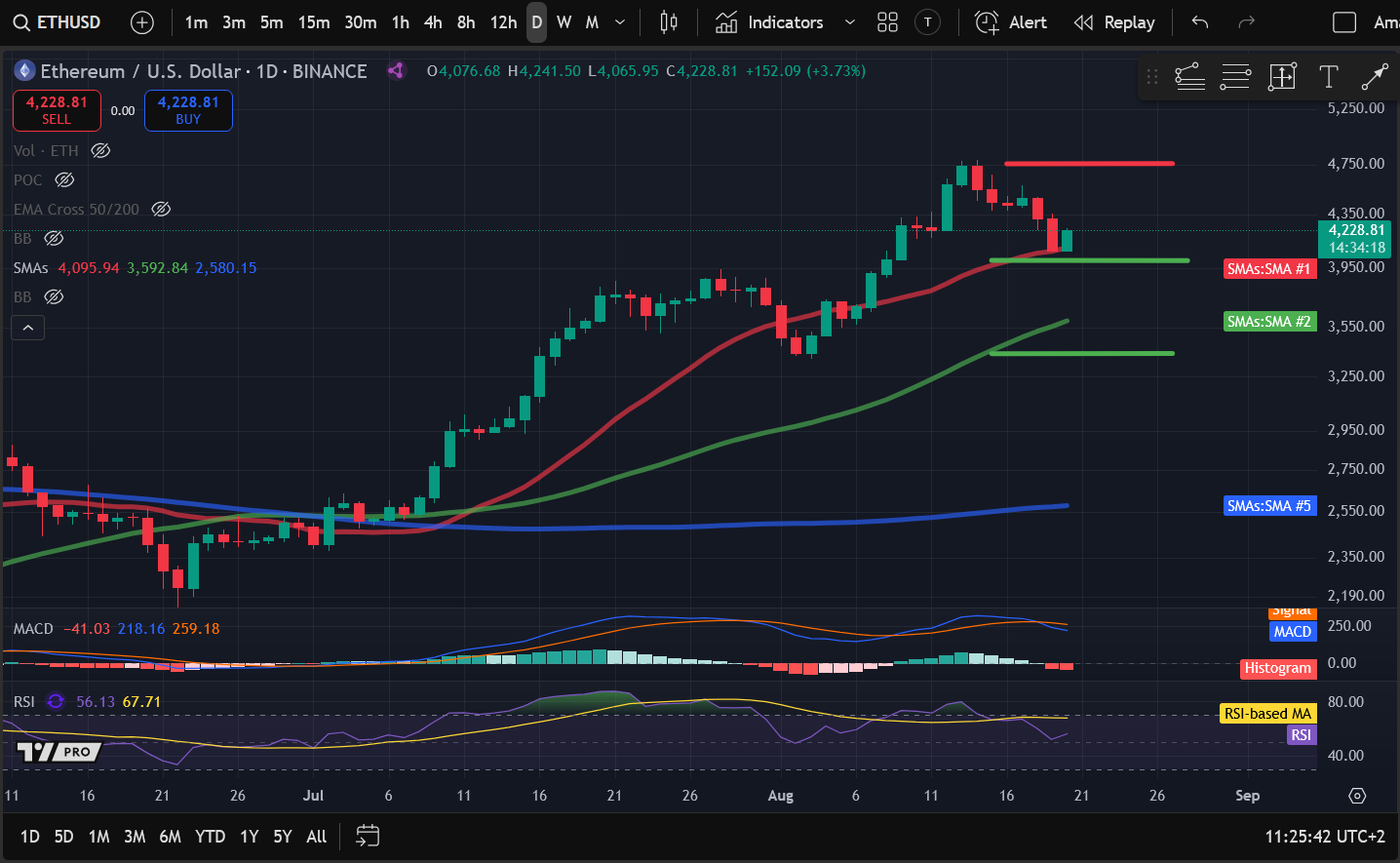
Task: Open the candlestick chart type menu
Action: coord(669,22)
